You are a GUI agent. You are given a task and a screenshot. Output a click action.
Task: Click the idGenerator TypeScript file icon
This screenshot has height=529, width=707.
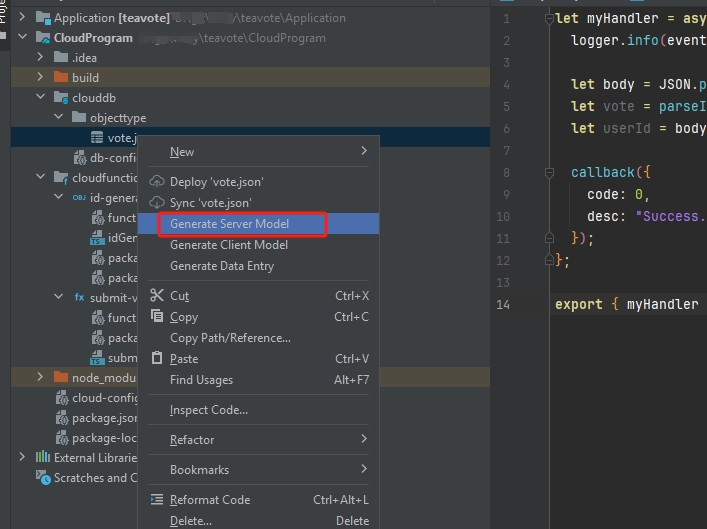point(97,238)
